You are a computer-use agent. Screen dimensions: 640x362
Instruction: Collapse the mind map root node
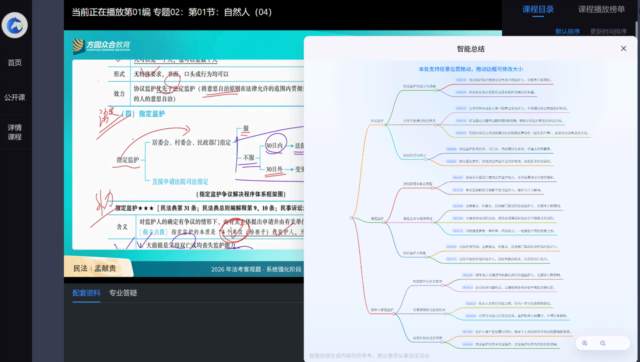pyautogui.click(x=352, y=218)
